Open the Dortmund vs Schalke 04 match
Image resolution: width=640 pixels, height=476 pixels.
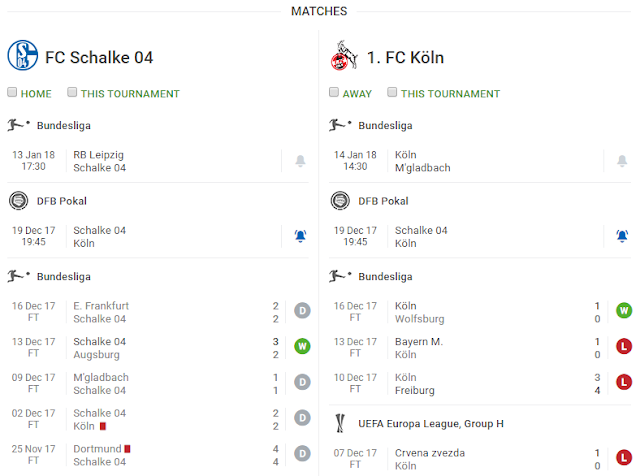150,455
